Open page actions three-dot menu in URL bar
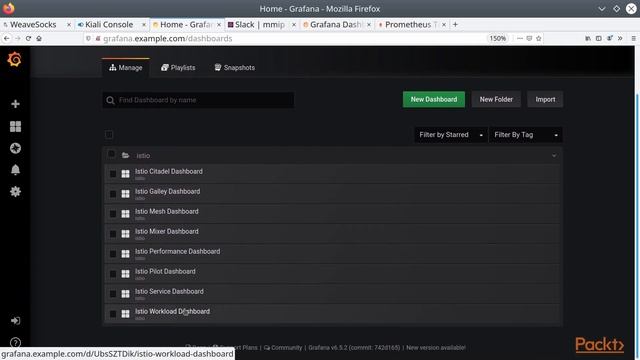 click(x=520, y=38)
